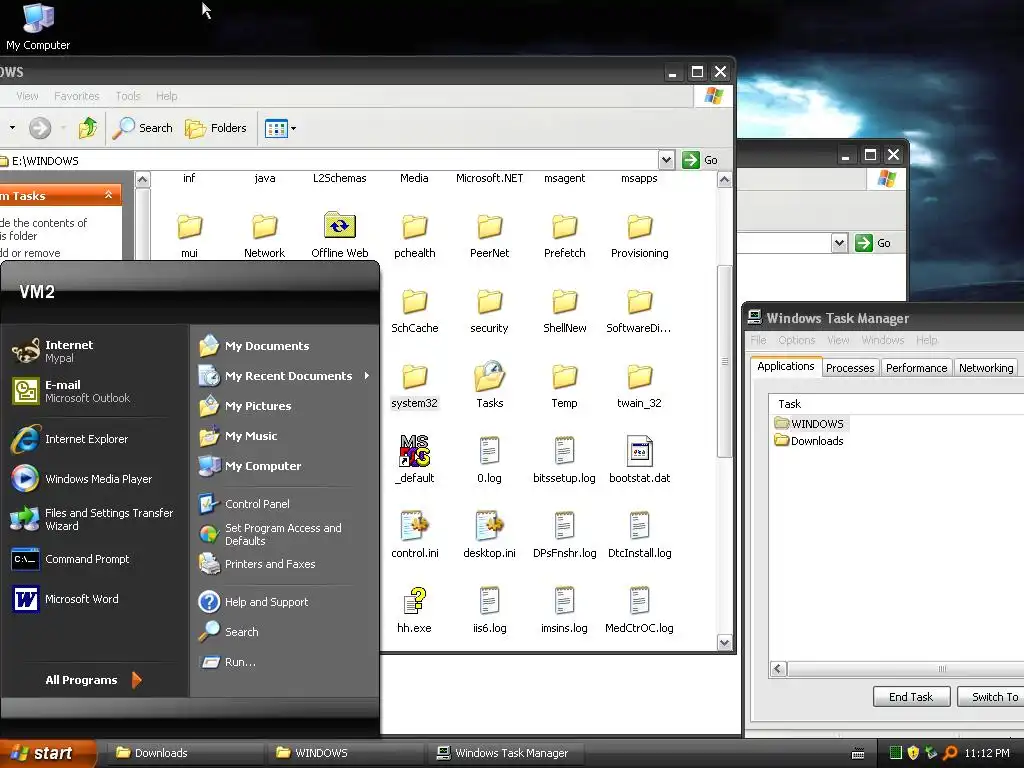Toggle the Folders pane button

coord(216,128)
